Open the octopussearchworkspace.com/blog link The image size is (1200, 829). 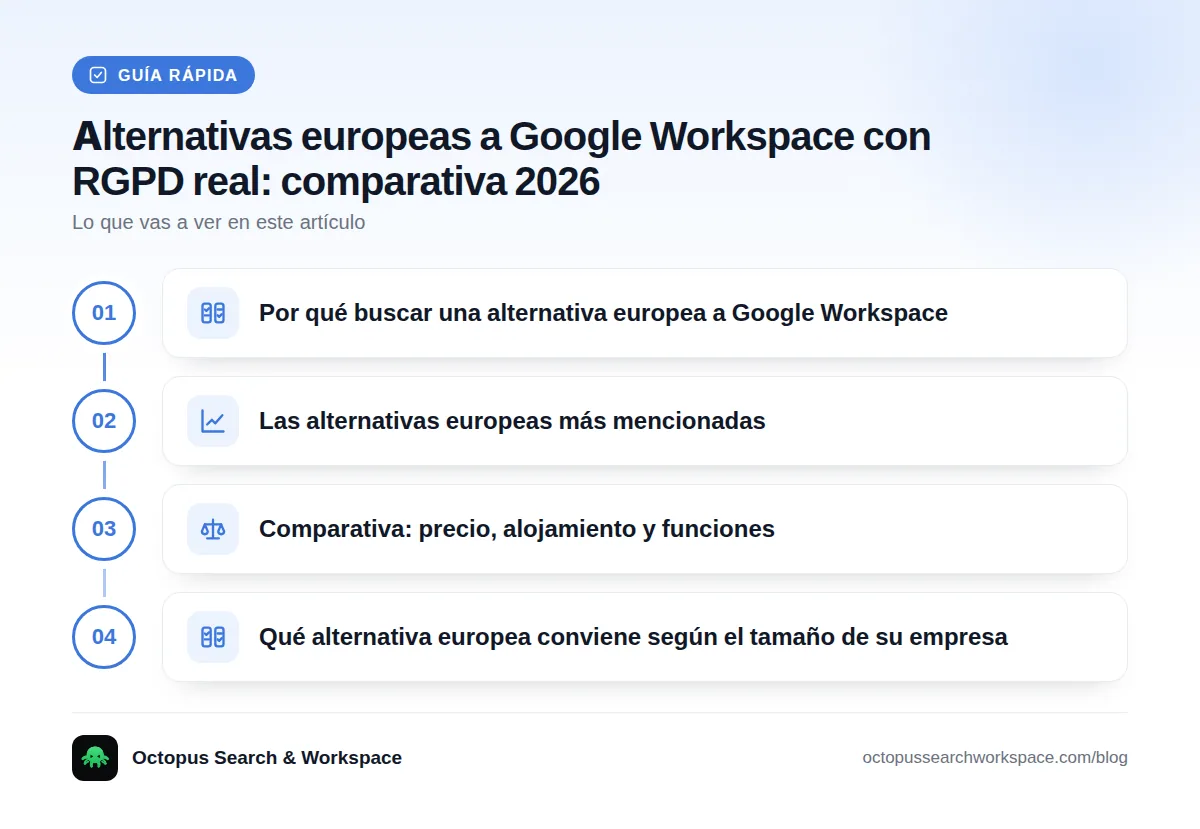995,758
